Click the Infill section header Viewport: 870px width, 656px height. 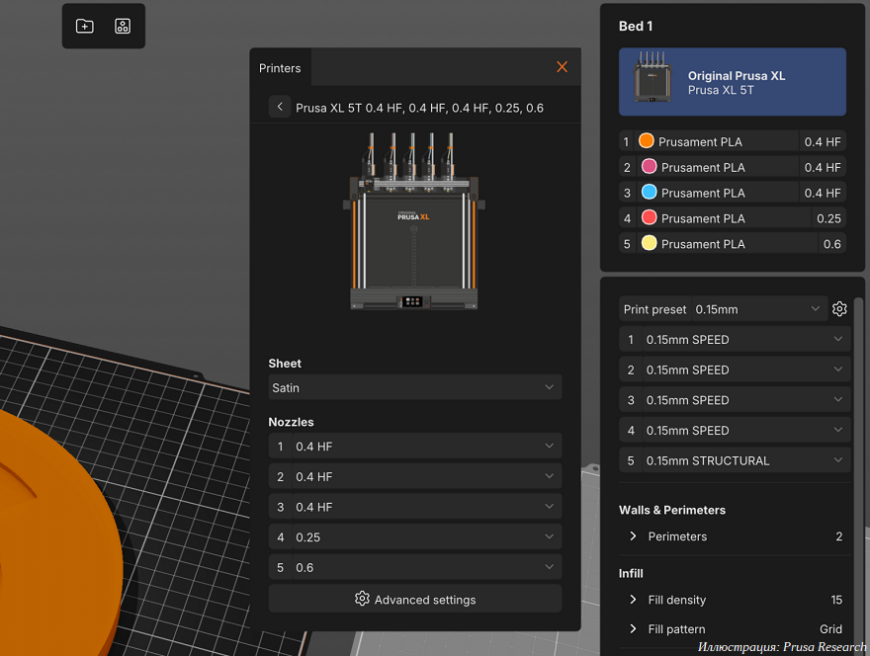[631, 573]
